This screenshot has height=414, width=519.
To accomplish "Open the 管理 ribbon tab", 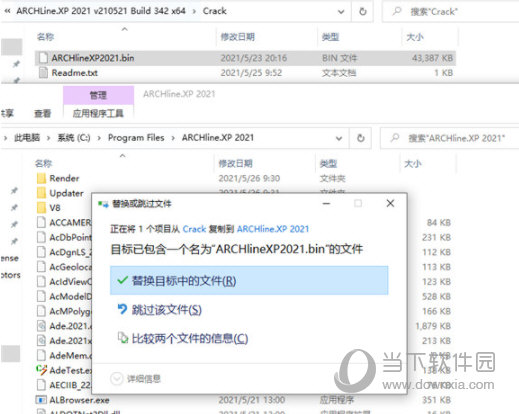I will [98, 95].
